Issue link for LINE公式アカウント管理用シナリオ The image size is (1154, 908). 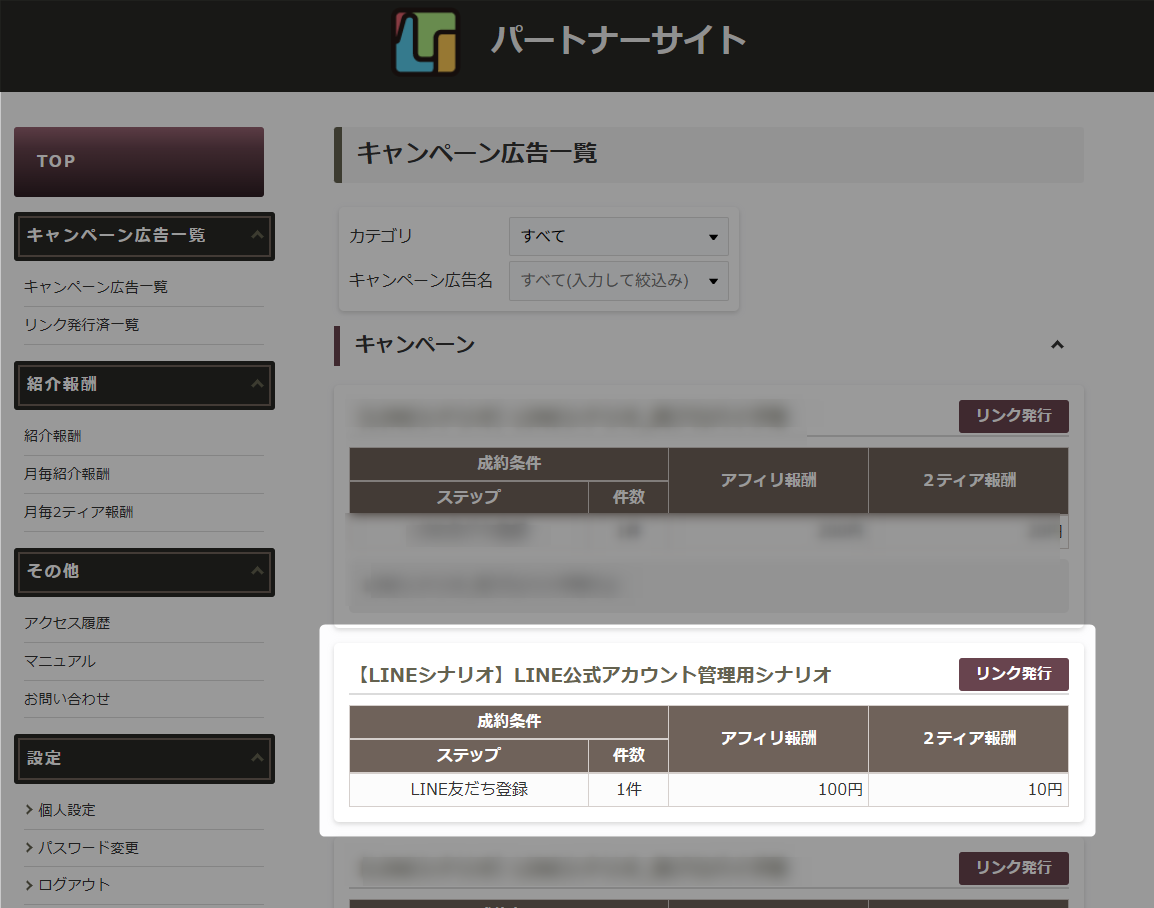click(x=1013, y=674)
